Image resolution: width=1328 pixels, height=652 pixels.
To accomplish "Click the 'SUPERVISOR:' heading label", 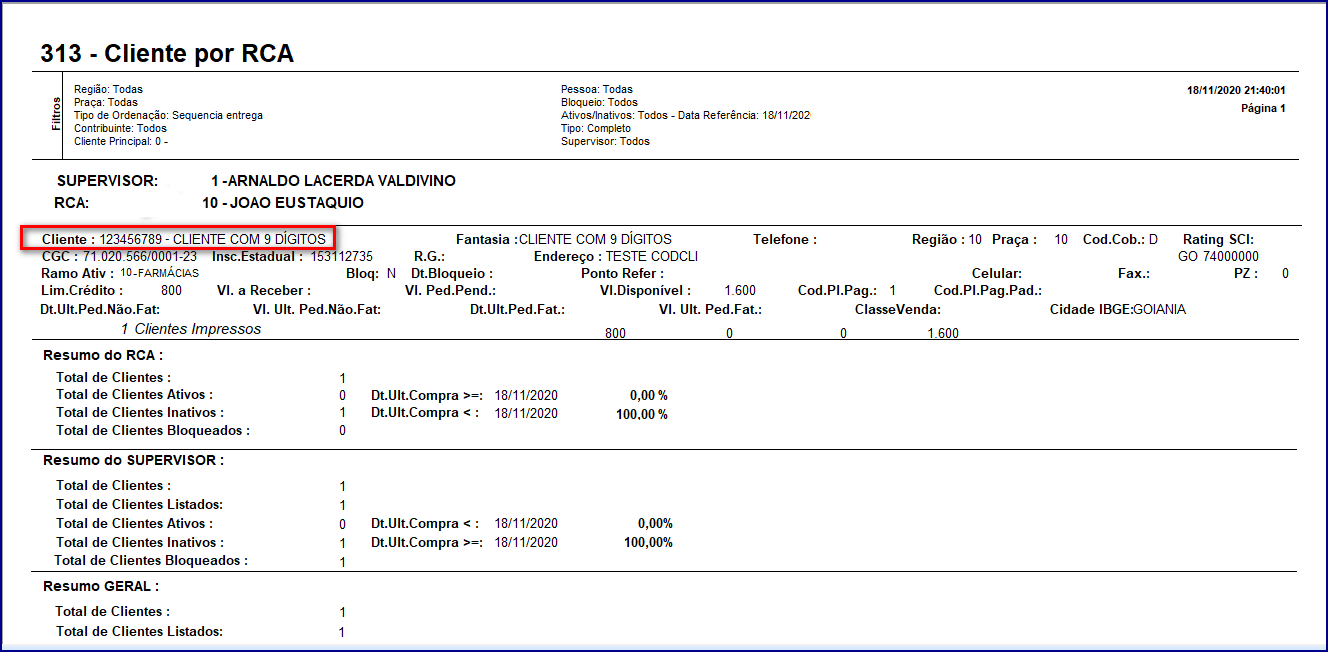I will click(108, 181).
